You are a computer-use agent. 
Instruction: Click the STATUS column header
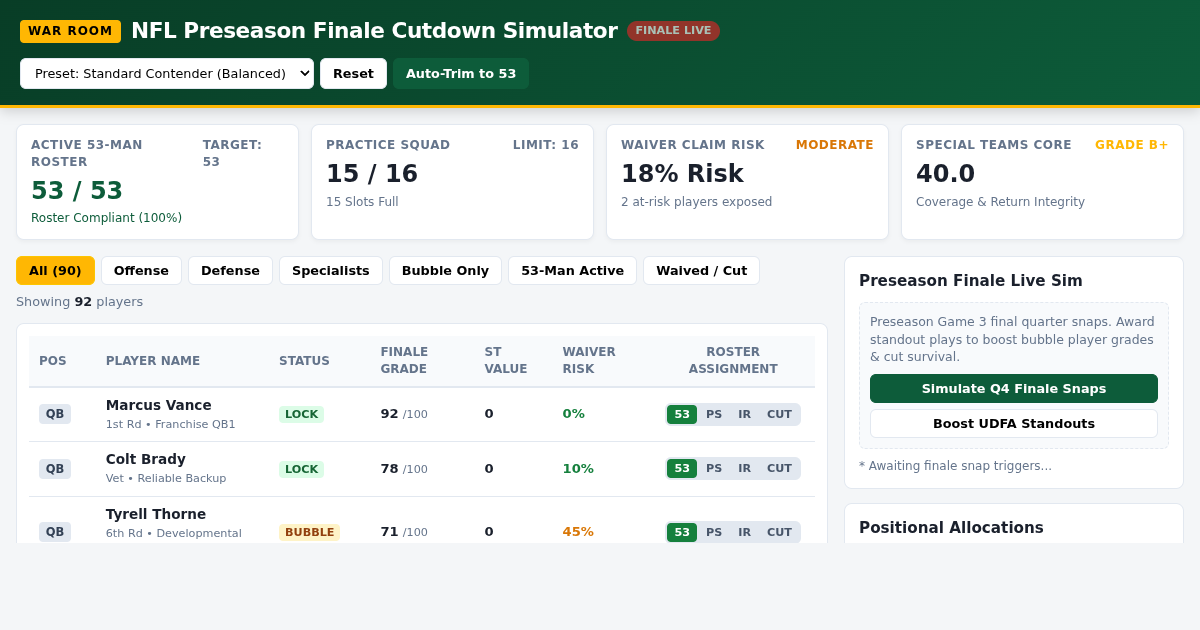click(x=304, y=361)
